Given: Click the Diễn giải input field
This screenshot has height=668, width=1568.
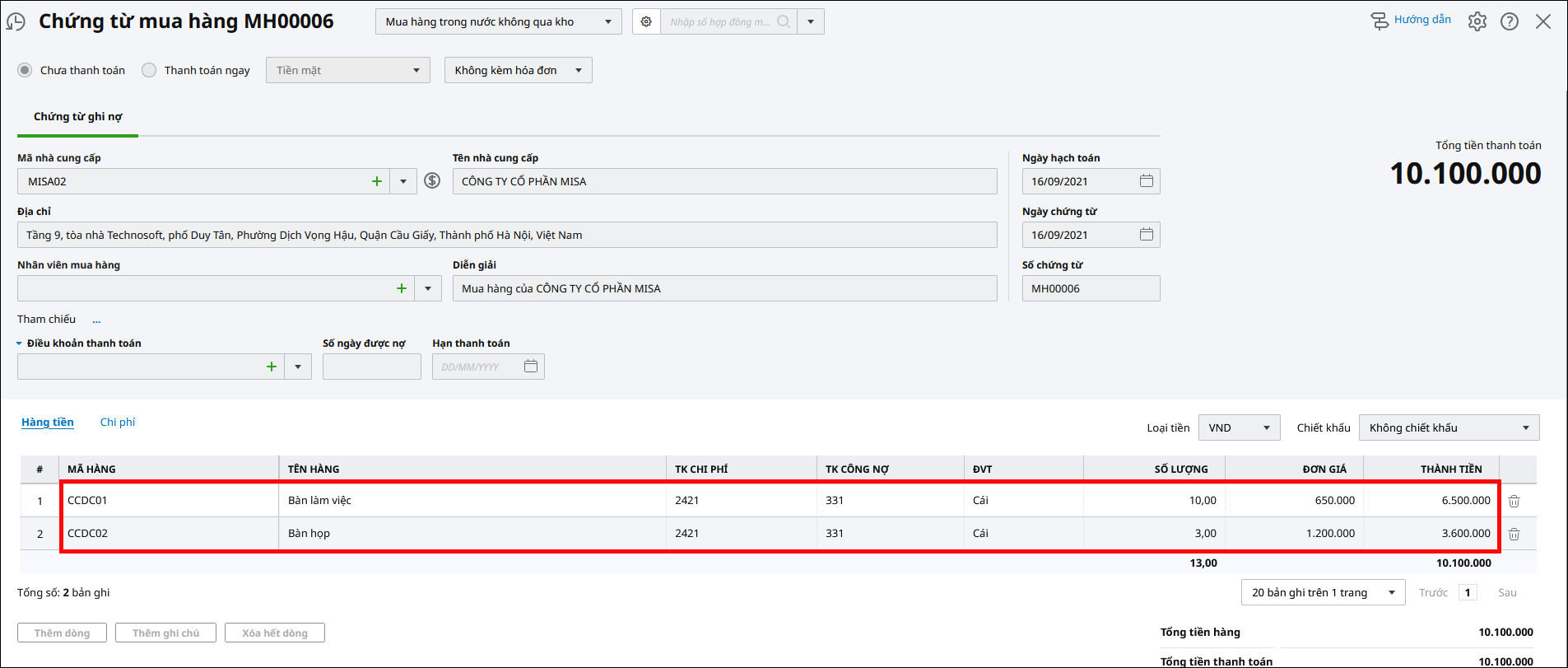Looking at the screenshot, I should pos(724,288).
